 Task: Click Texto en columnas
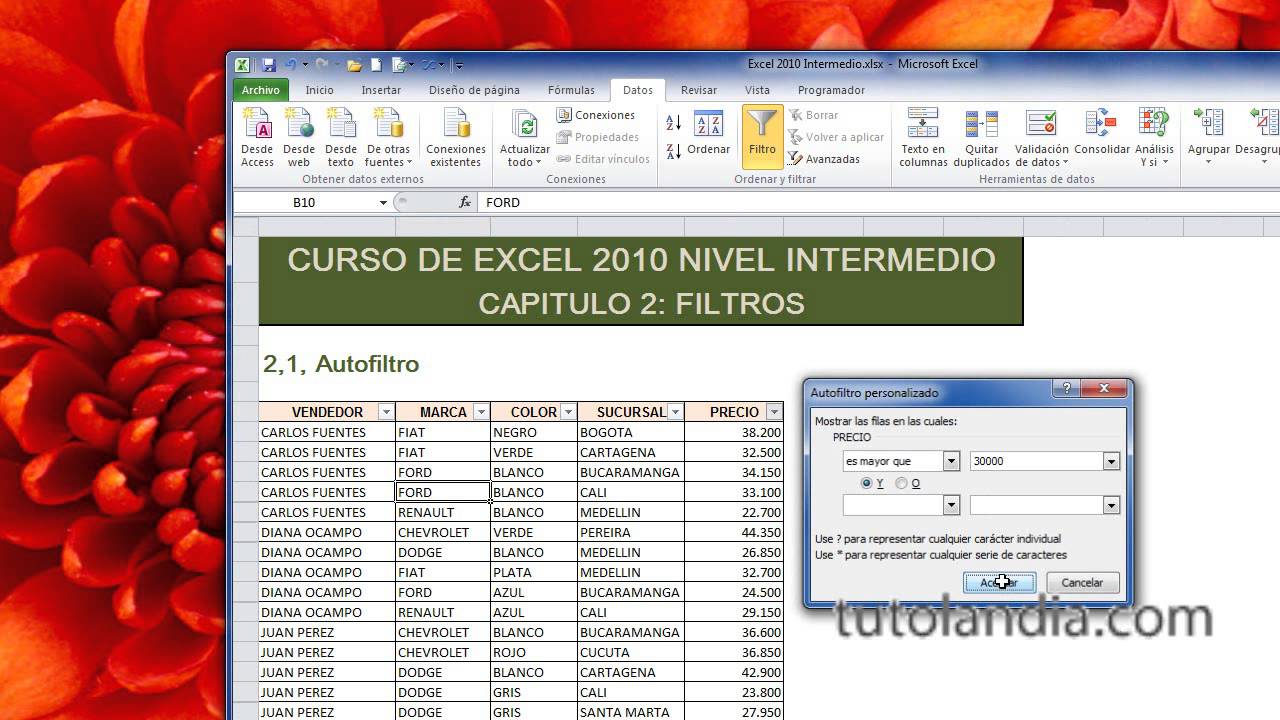coord(923,138)
